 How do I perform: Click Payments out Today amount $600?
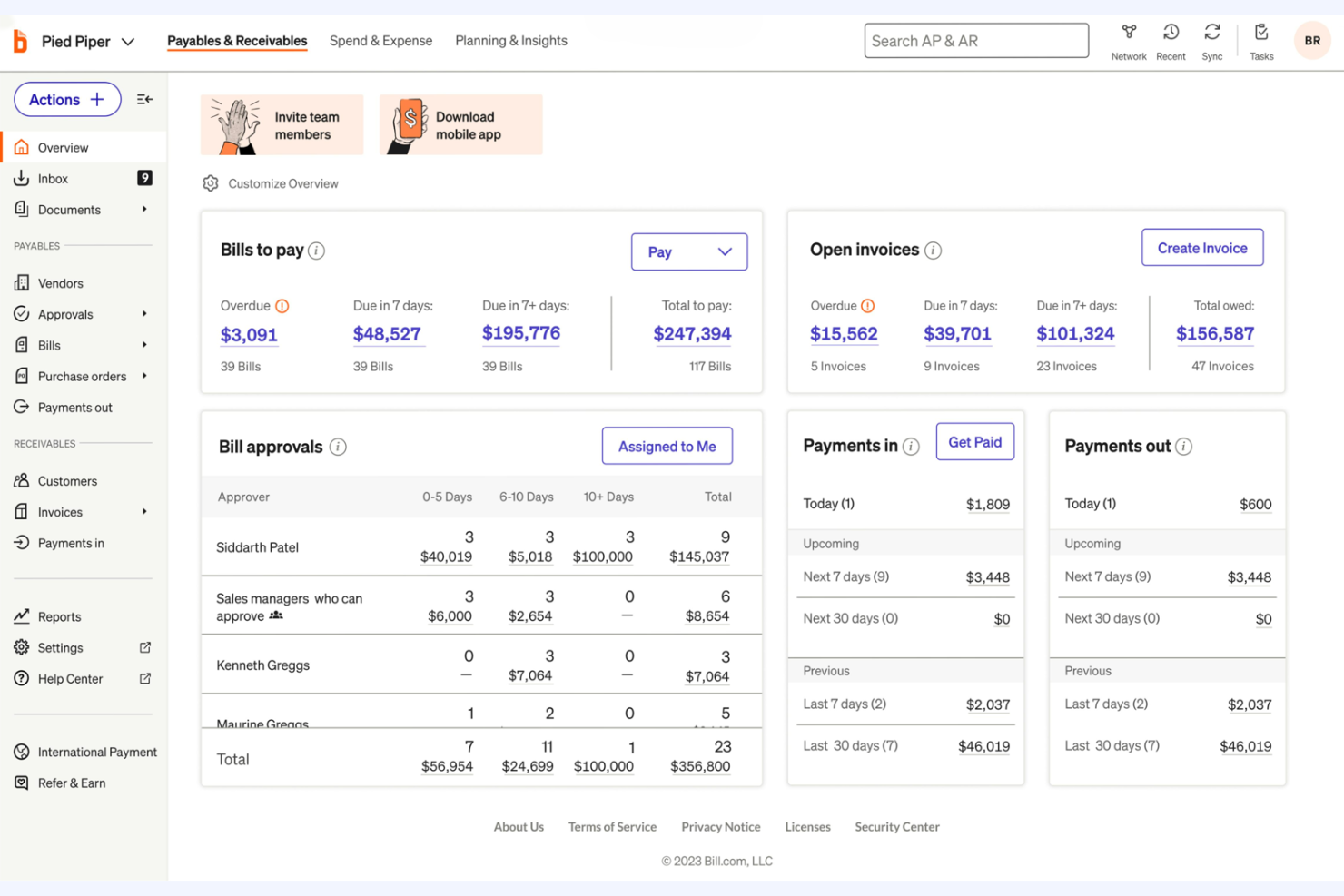pos(1256,505)
